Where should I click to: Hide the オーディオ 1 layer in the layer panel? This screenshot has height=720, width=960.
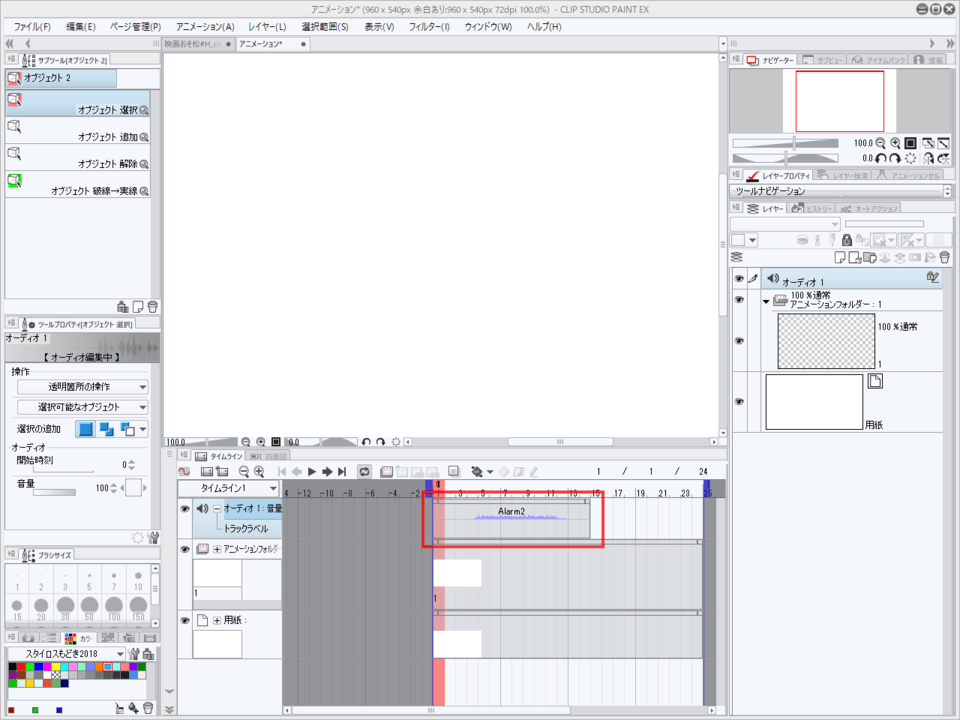(x=740, y=278)
